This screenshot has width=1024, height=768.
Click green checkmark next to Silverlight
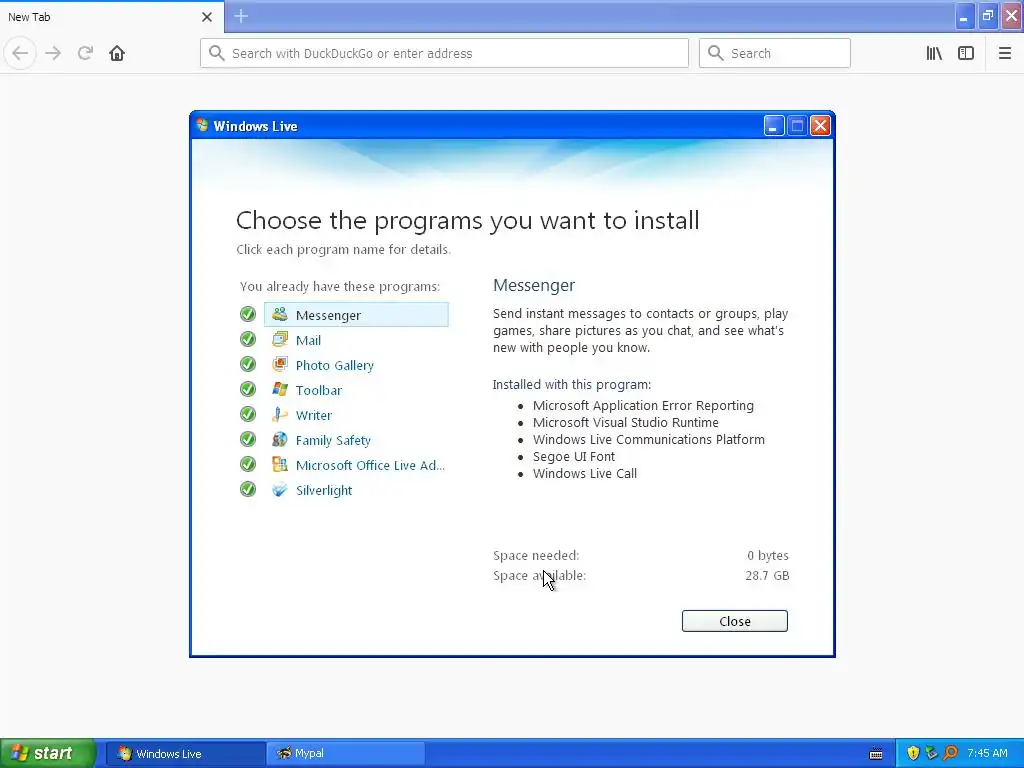(248, 489)
